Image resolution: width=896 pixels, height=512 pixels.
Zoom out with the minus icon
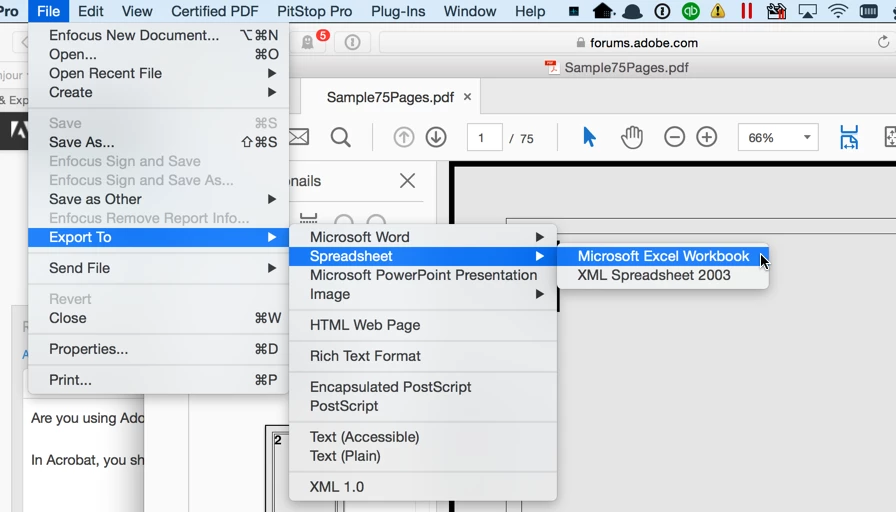click(x=674, y=138)
